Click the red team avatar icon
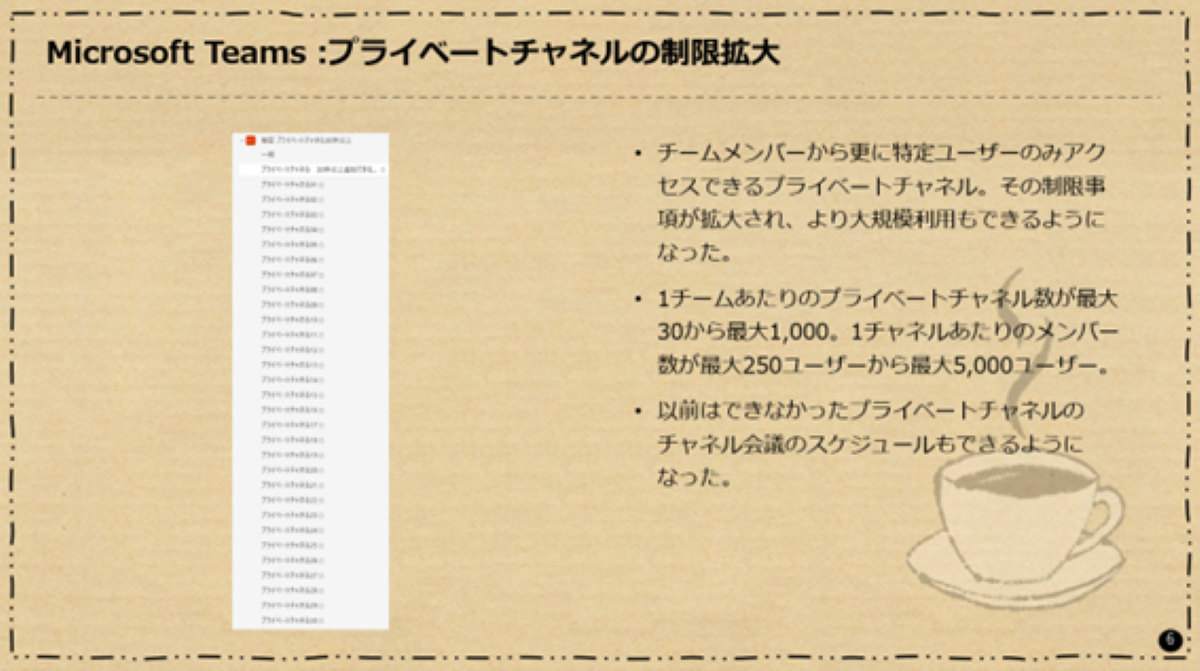The height and width of the screenshot is (671, 1200). tap(250, 140)
